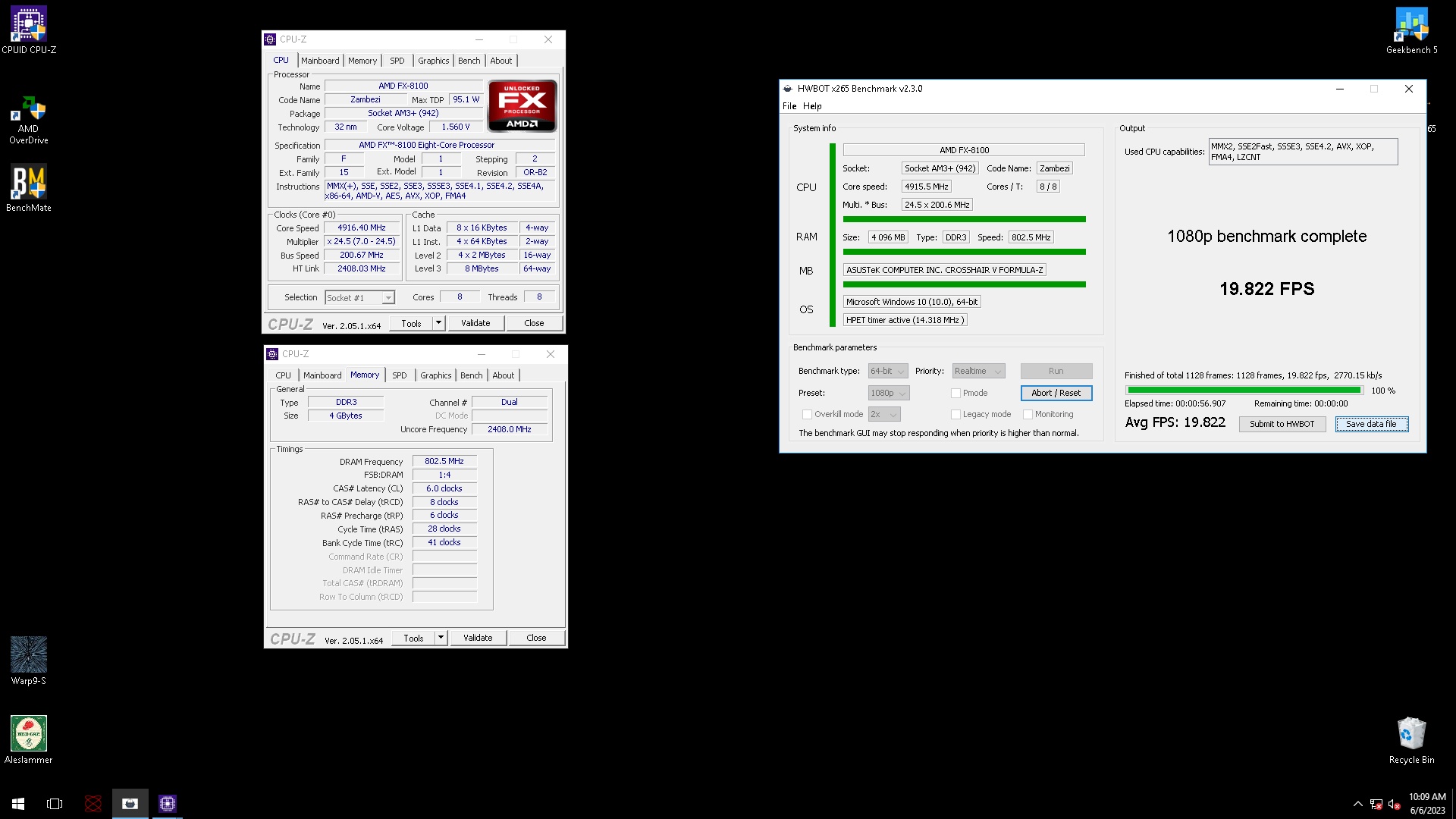
Task: Open the Preset 1080p dropdown
Action: pyautogui.click(x=889, y=393)
